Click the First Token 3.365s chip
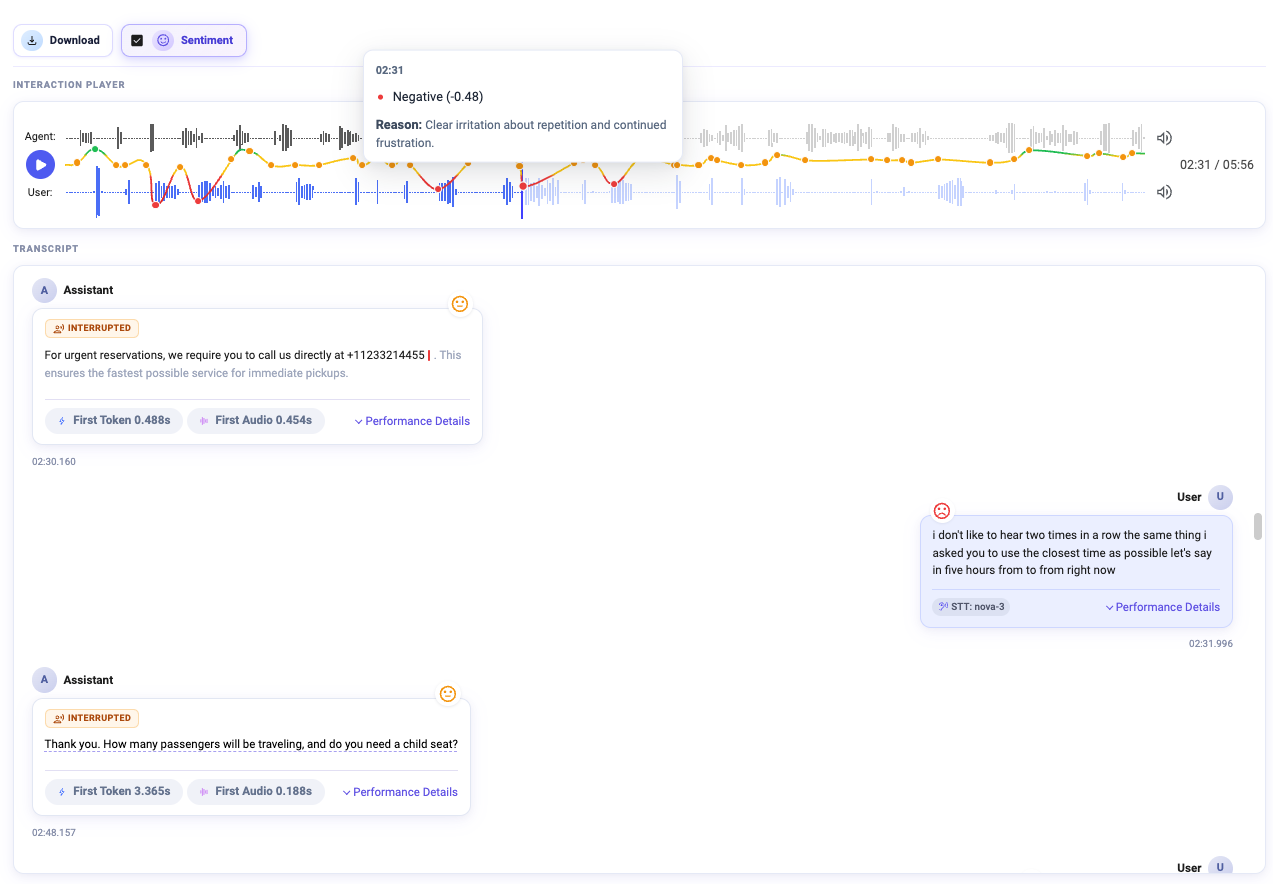Viewport: 1273px width, 884px height. (x=114, y=792)
